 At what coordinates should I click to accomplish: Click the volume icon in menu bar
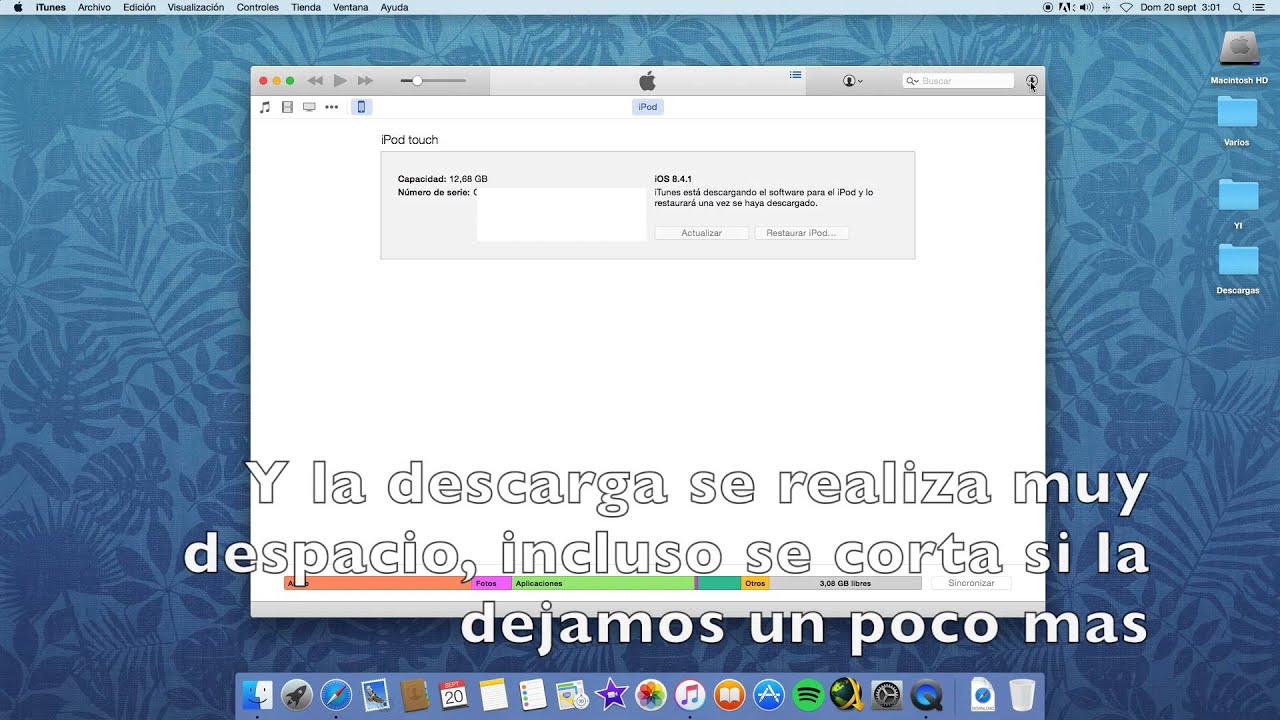tap(1086, 7)
